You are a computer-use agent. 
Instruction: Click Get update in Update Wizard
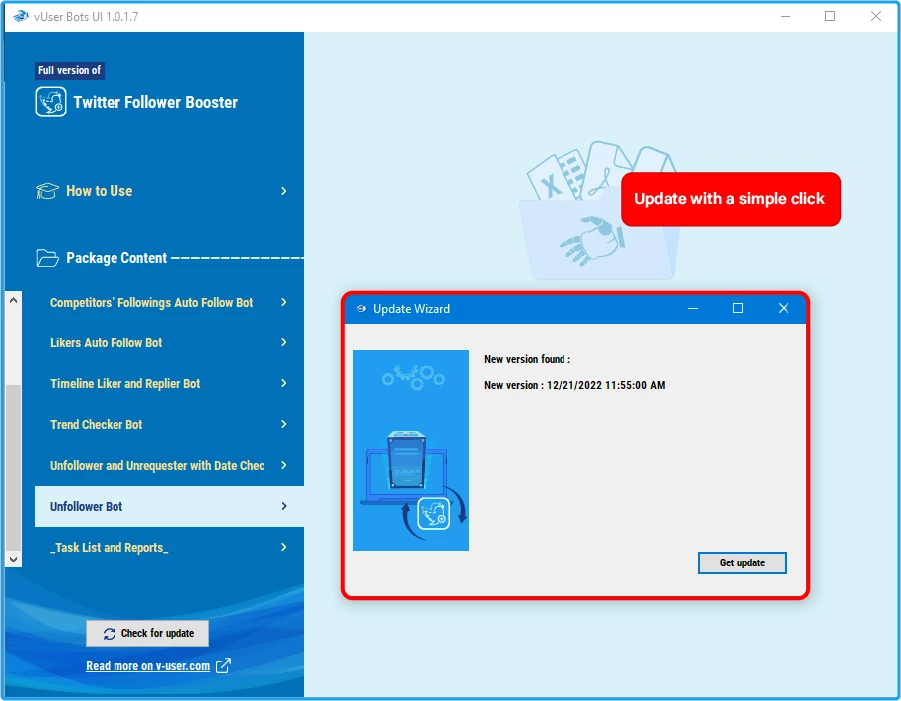pyautogui.click(x=742, y=563)
